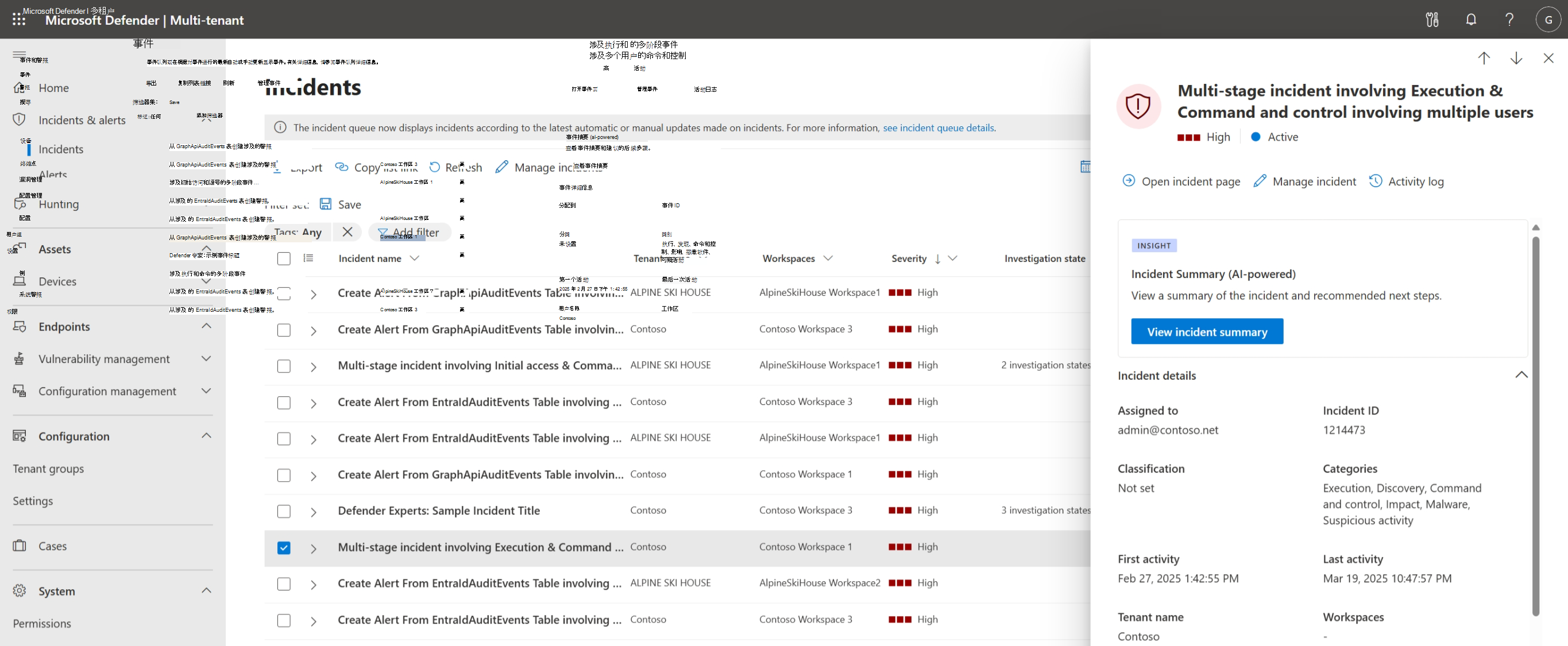Click the details panel vertical scrollbar
Image resolution: width=1568 pixels, height=646 pixels.
click(1535, 426)
